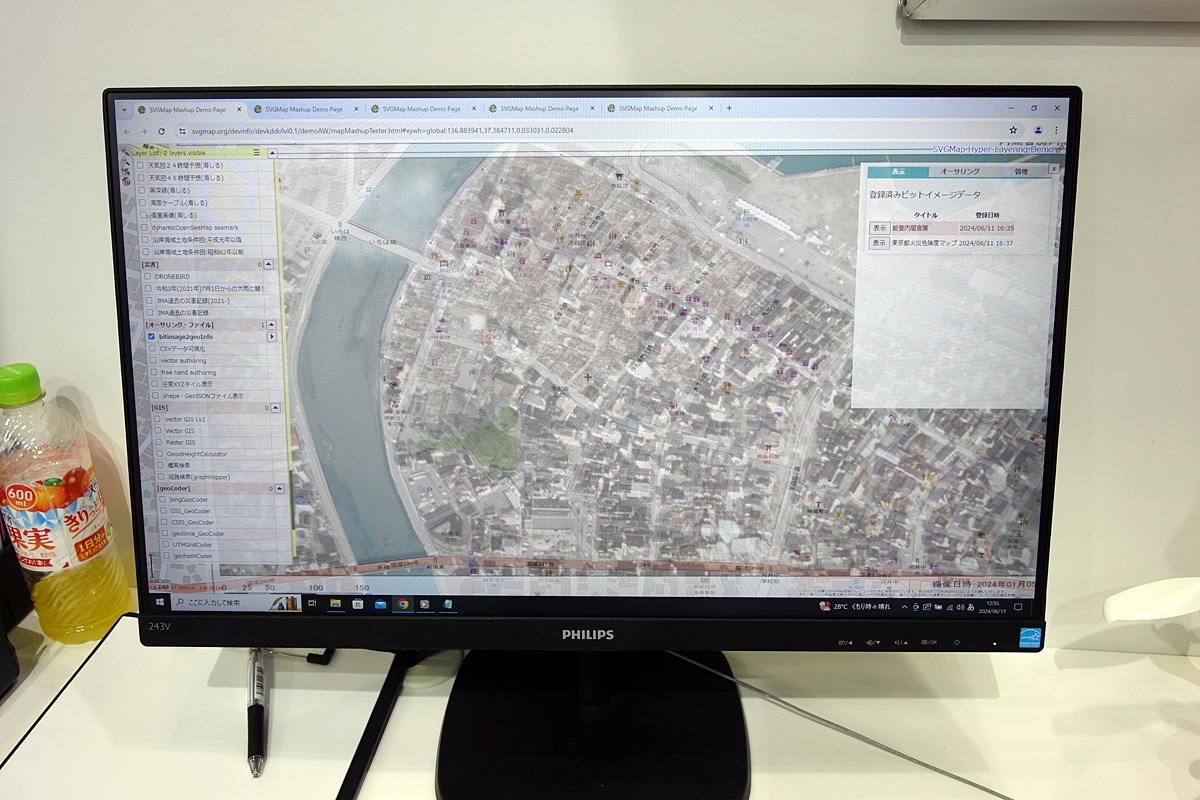
Task: Open the media player icon on the taskbar
Action: [x=424, y=604]
